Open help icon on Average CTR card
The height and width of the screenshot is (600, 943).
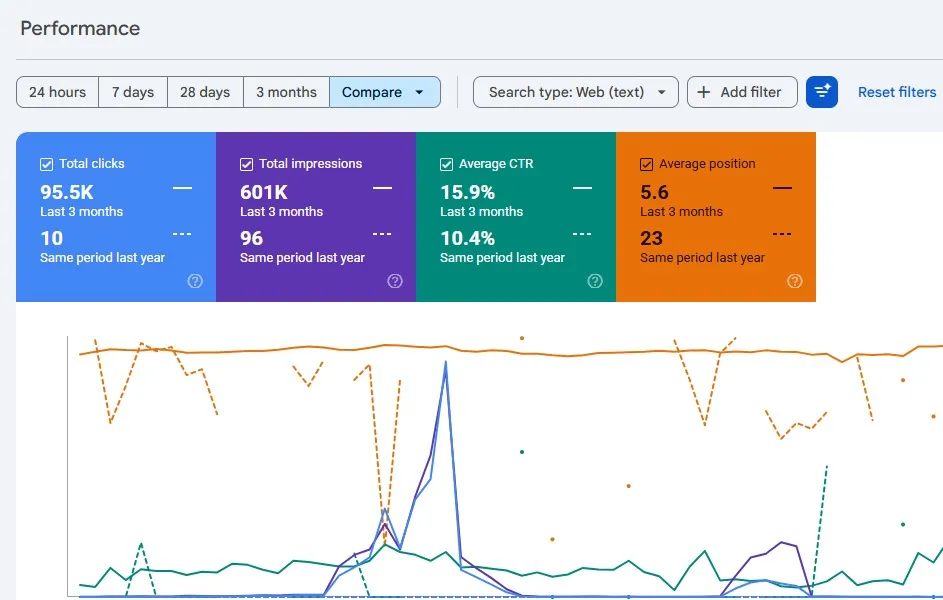tap(595, 281)
